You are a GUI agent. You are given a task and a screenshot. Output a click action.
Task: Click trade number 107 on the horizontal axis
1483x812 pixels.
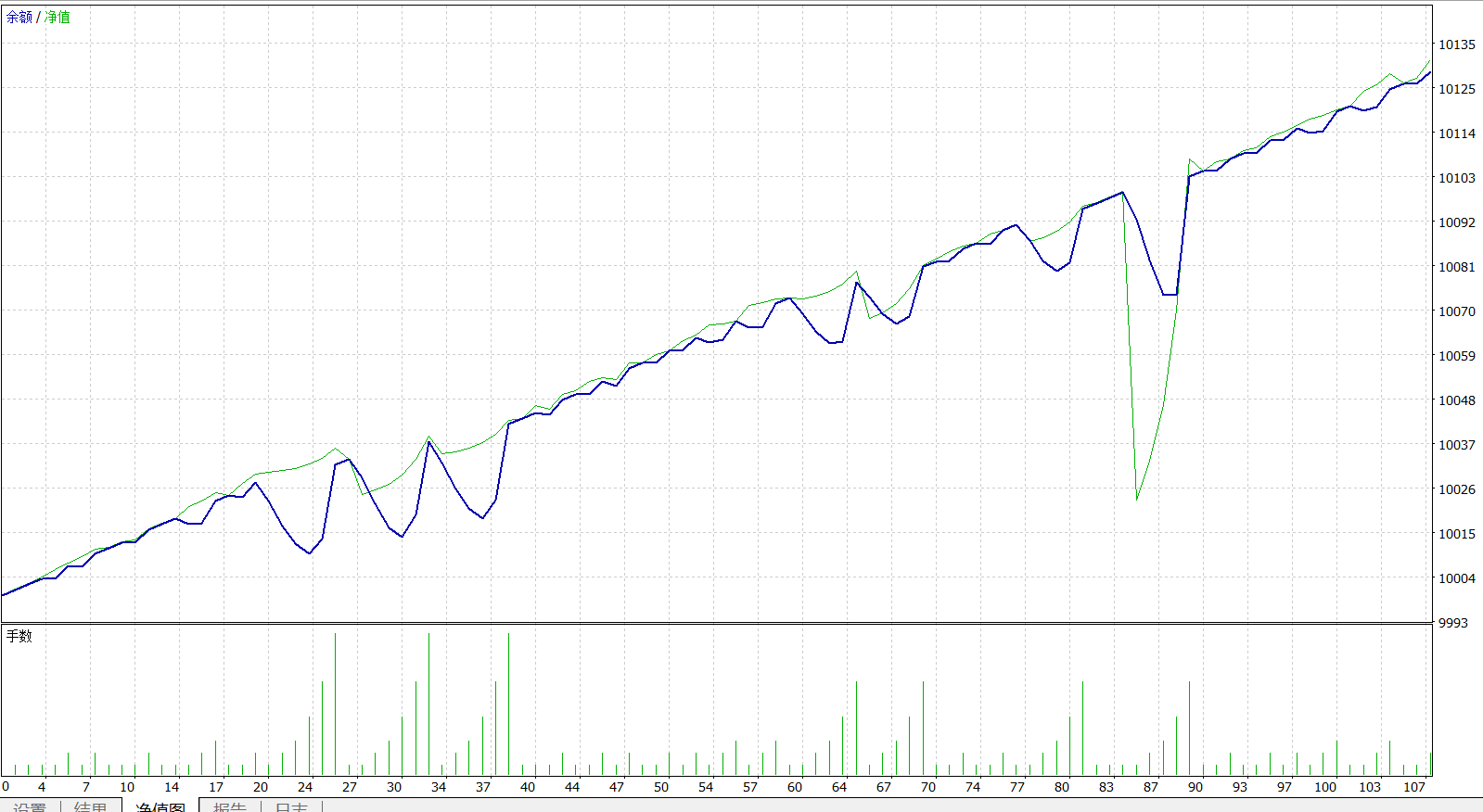[x=1414, y=787]
